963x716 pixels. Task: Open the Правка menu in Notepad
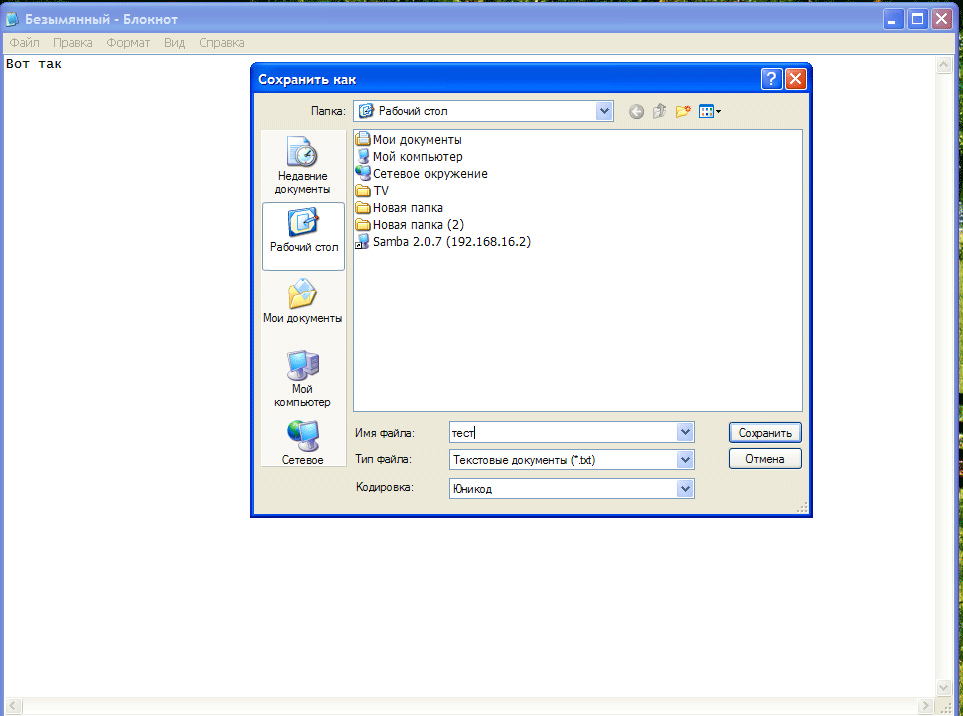pyautogui.click(x=72, y=42)
